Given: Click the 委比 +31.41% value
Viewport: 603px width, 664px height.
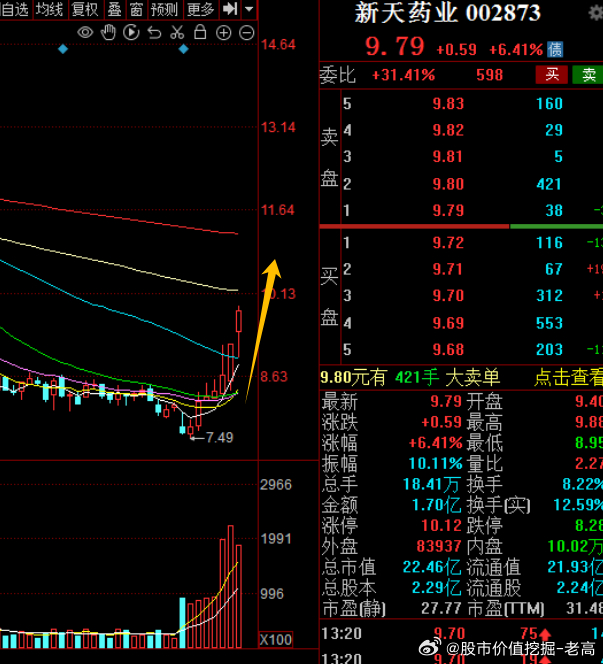Looking at the screenshot, I should (403, 75).
